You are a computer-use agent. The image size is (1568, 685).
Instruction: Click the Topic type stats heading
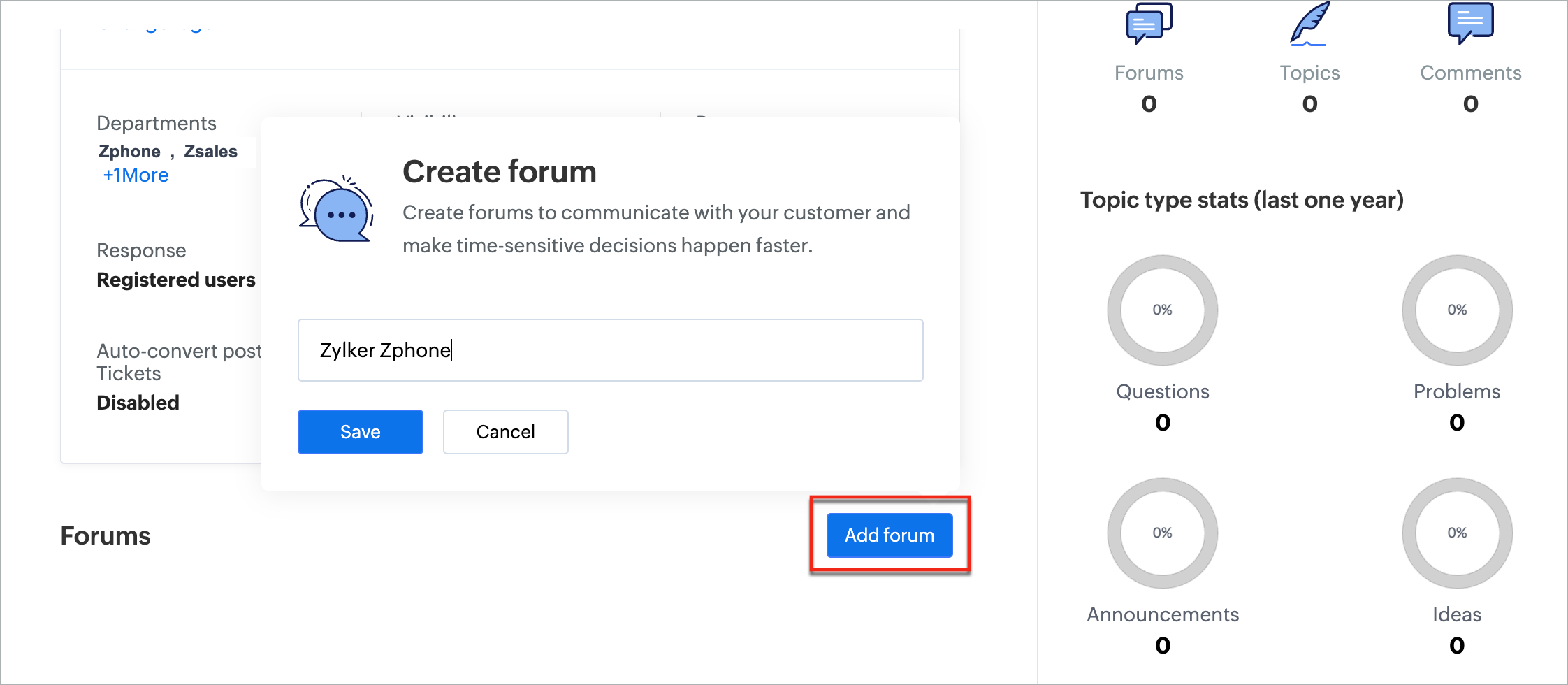tap(1242, 200)
